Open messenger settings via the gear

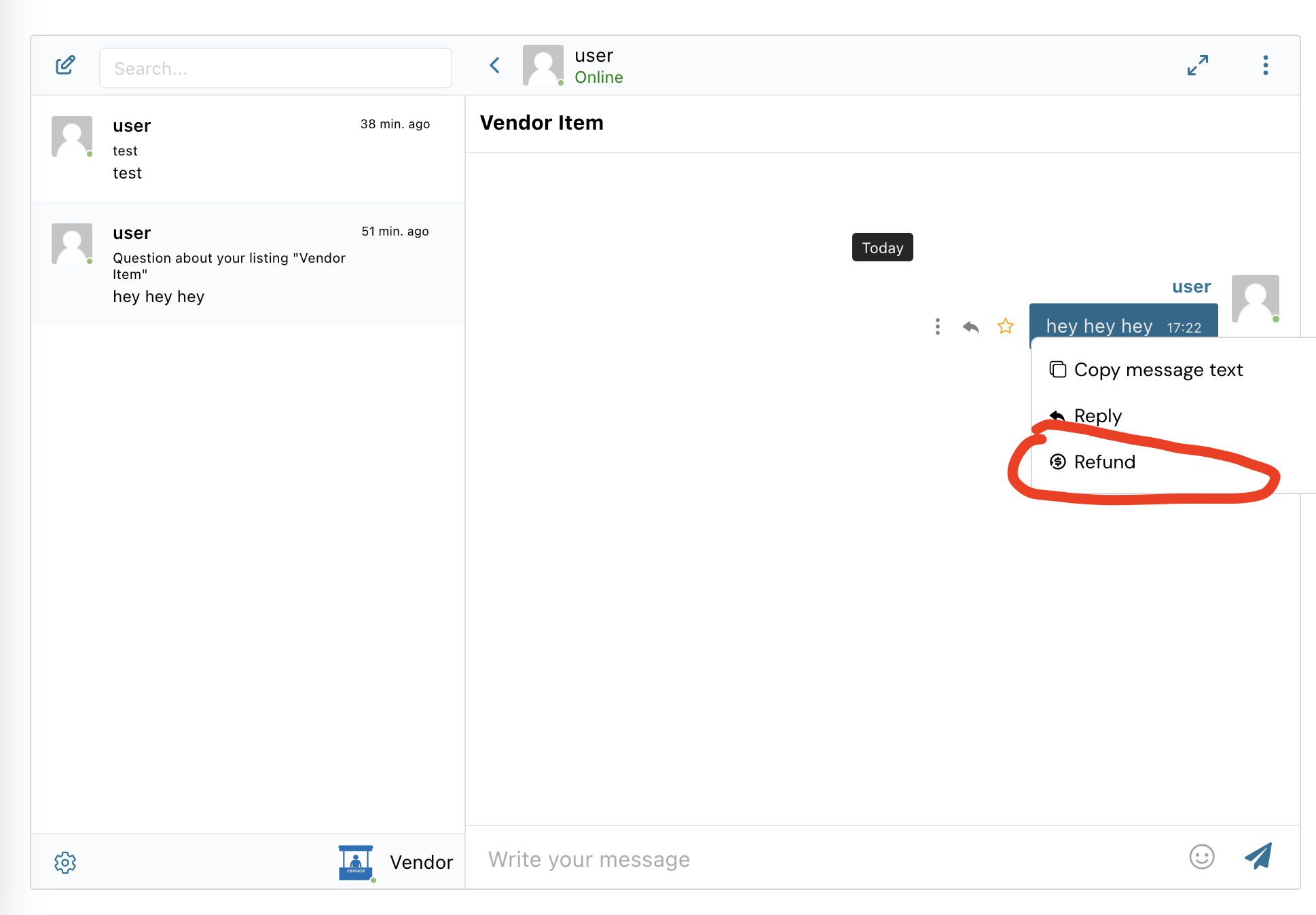click(65, 862)
